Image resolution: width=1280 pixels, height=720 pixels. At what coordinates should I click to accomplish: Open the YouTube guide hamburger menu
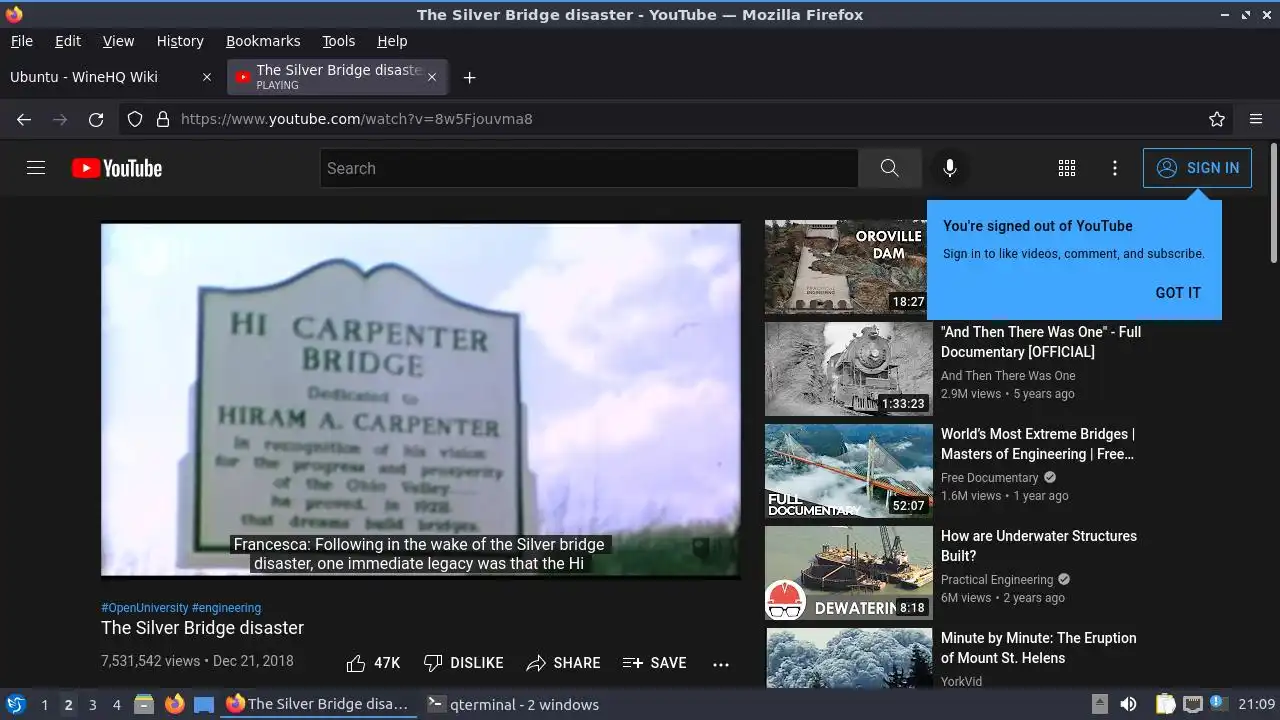pos(36,168)
